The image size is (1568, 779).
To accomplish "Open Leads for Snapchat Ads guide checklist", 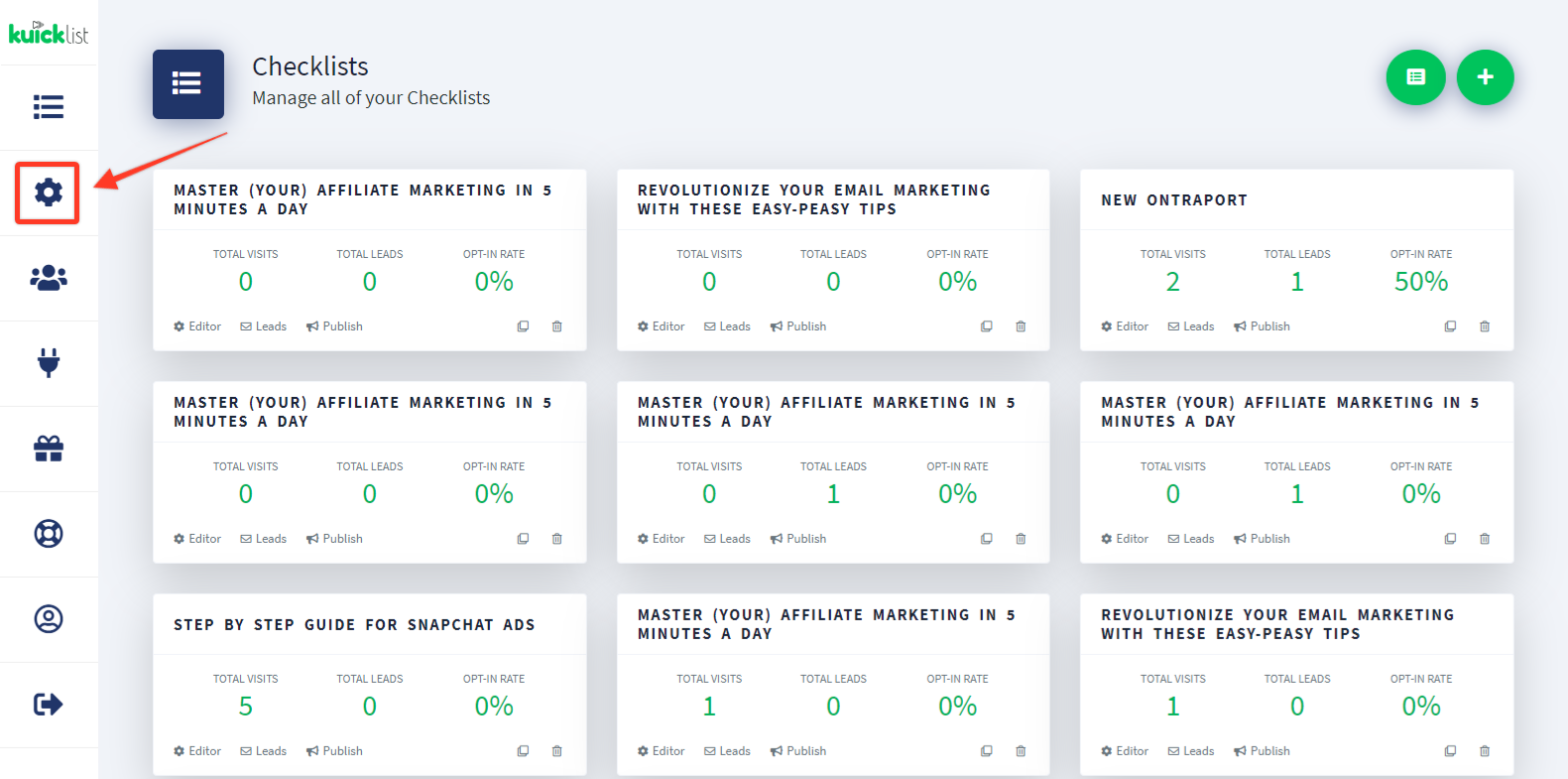I will 263,751.
